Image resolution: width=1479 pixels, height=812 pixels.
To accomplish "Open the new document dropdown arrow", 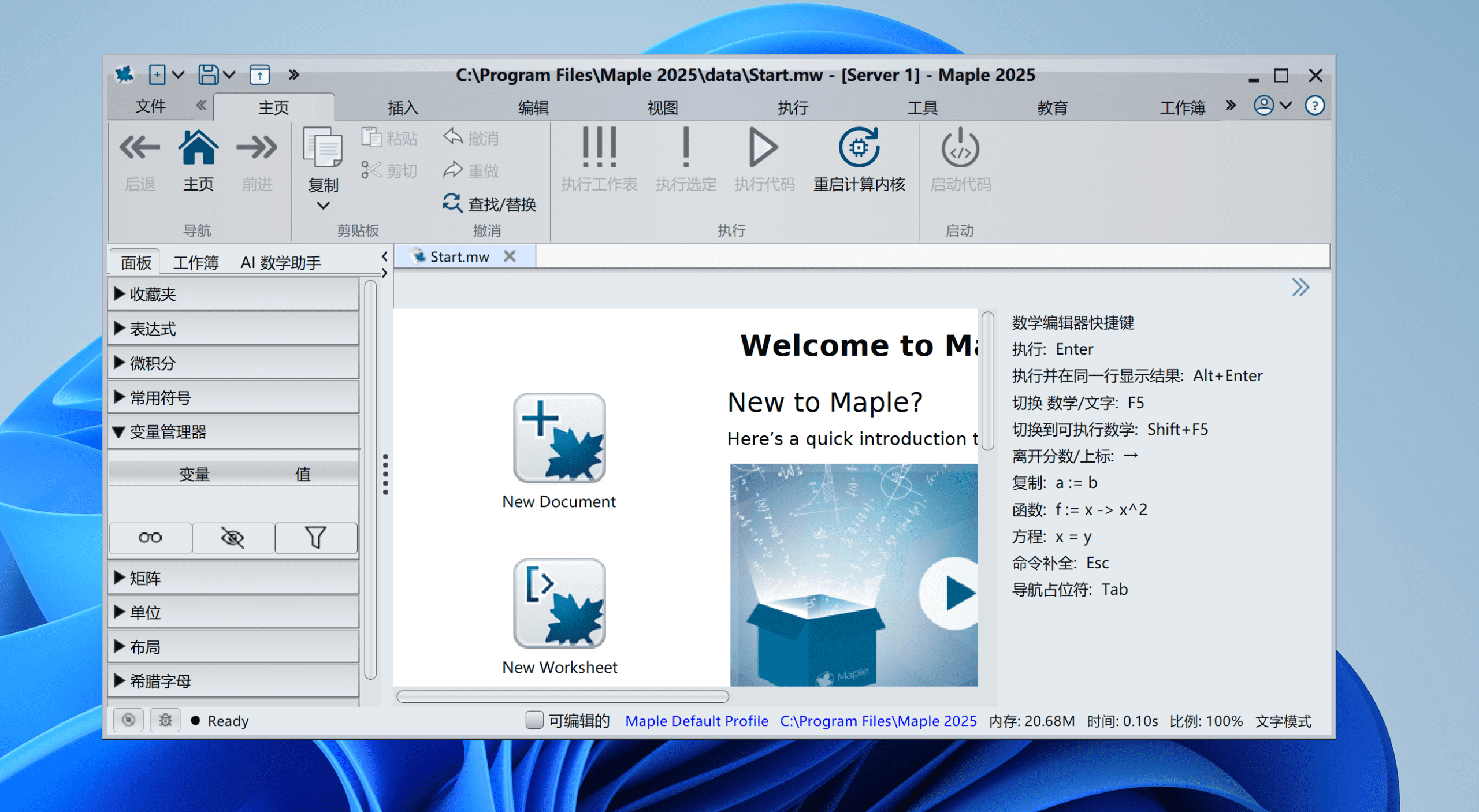I will pyautogui.click(x=178, y=75).
